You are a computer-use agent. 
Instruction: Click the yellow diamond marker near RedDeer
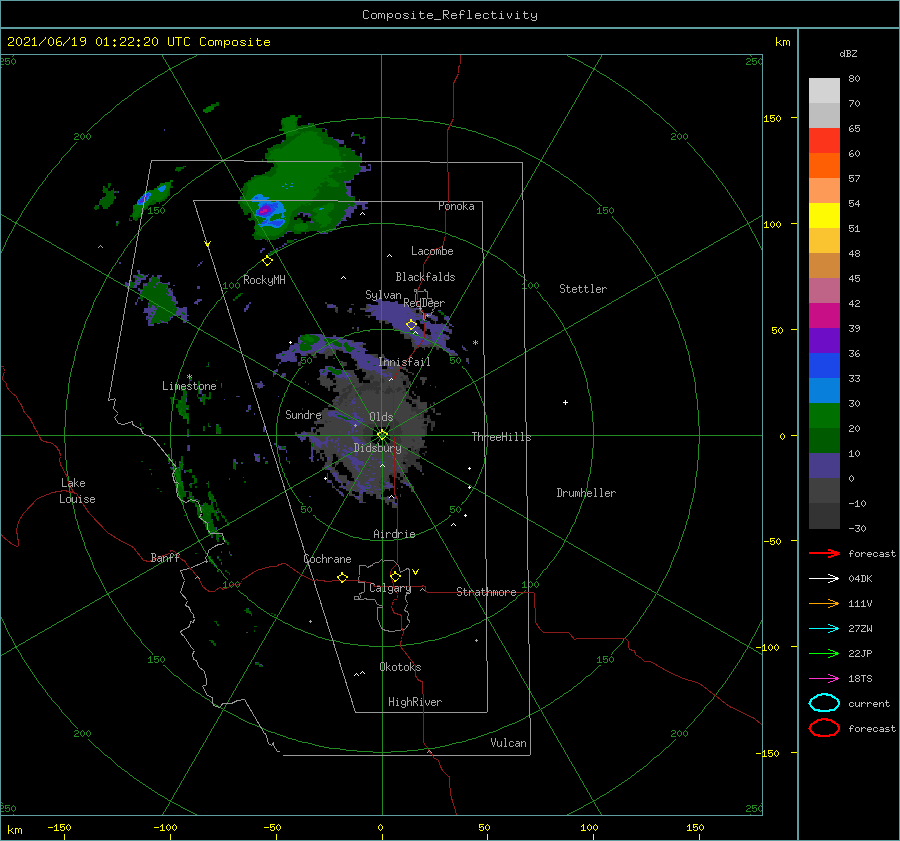[412, 325]
